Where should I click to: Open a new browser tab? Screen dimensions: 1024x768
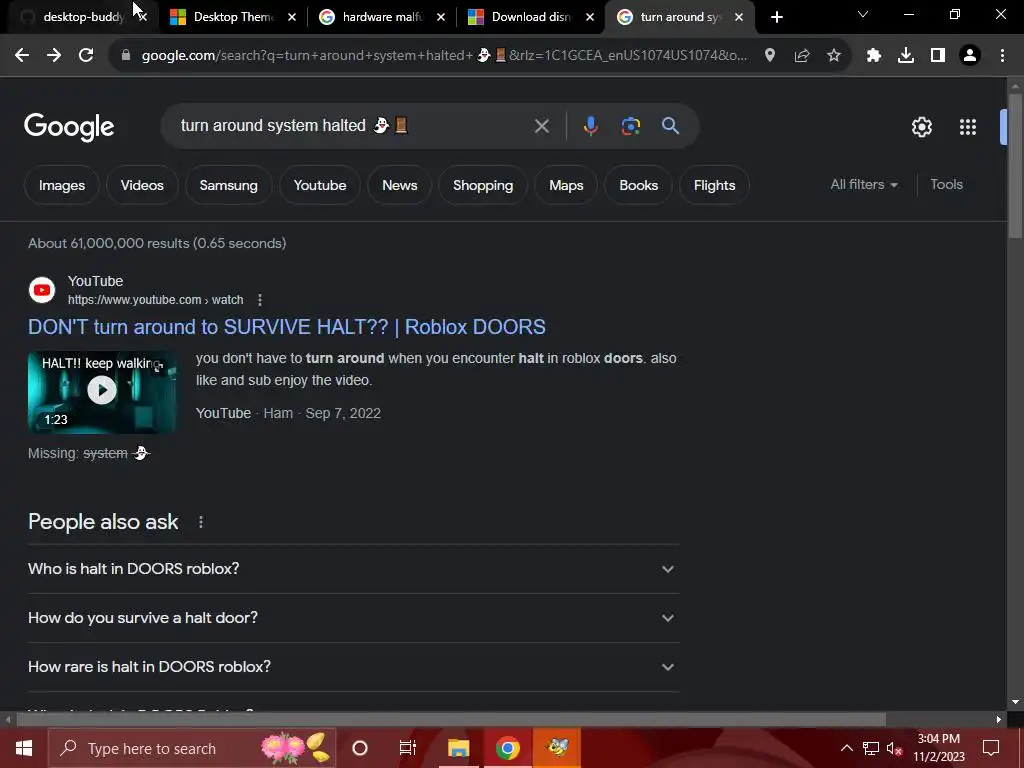coord(776,17)
